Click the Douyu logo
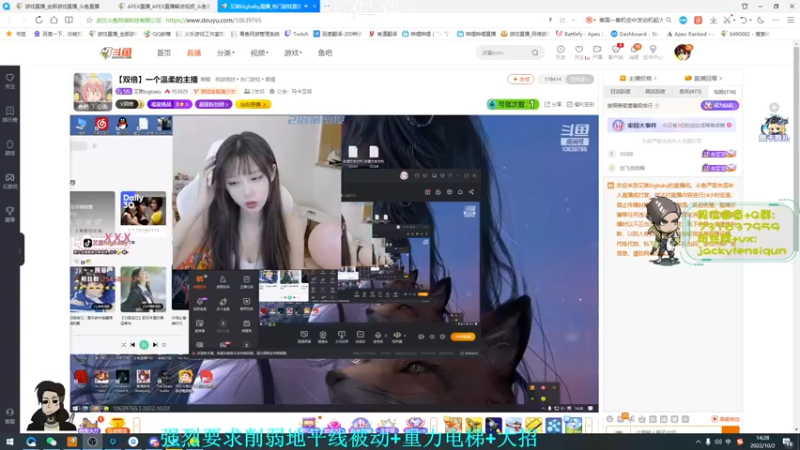This screenshot has width=800, height=450. click(116, 53)
